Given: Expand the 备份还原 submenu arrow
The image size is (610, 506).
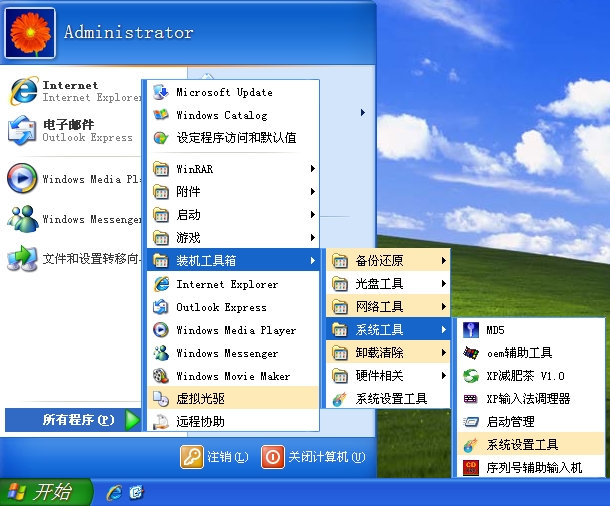Looking at the screenshot, I should tap(444, 261).
